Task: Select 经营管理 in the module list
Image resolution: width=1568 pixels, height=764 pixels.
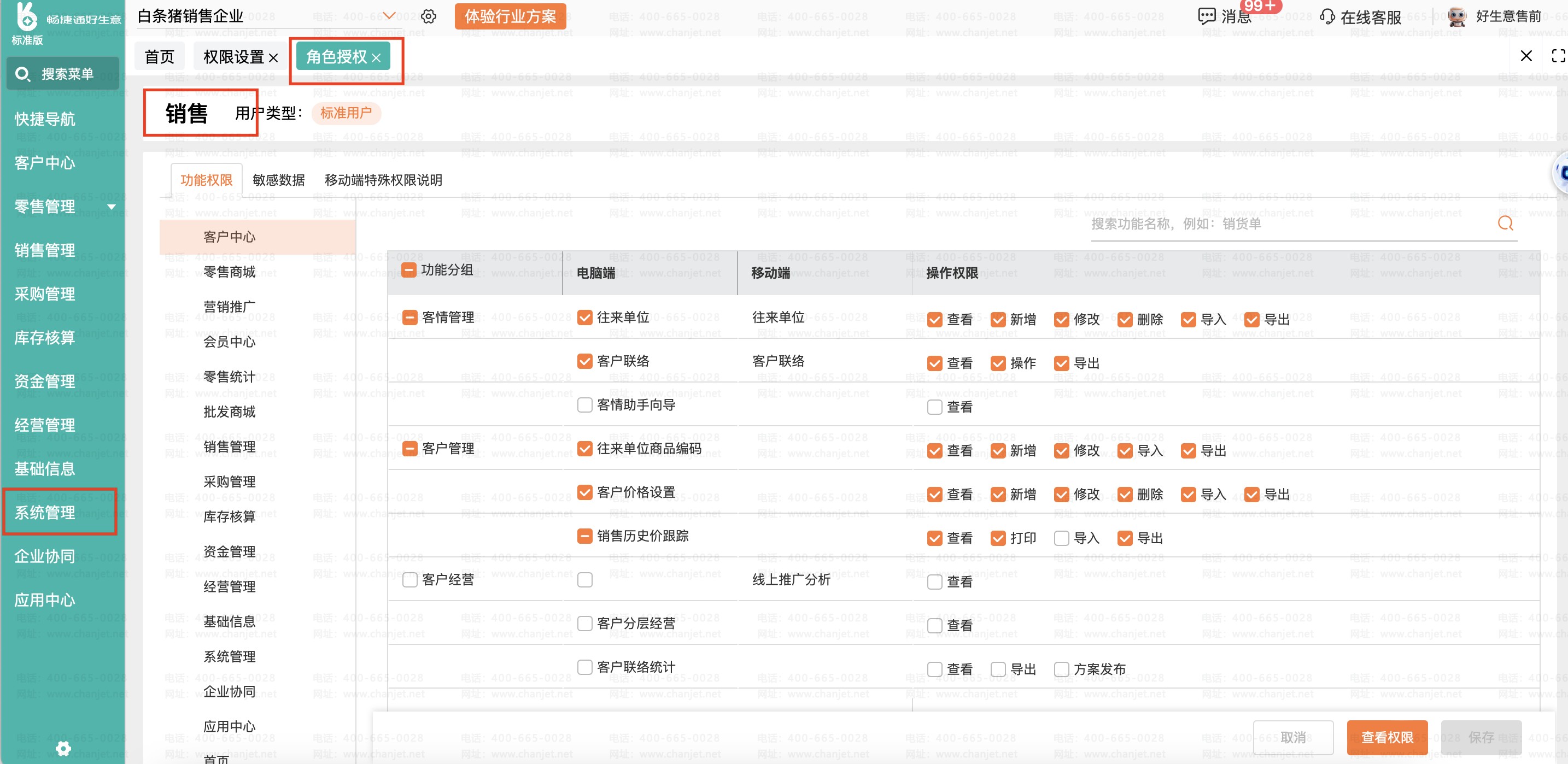Action: click(x=229, y=586)
